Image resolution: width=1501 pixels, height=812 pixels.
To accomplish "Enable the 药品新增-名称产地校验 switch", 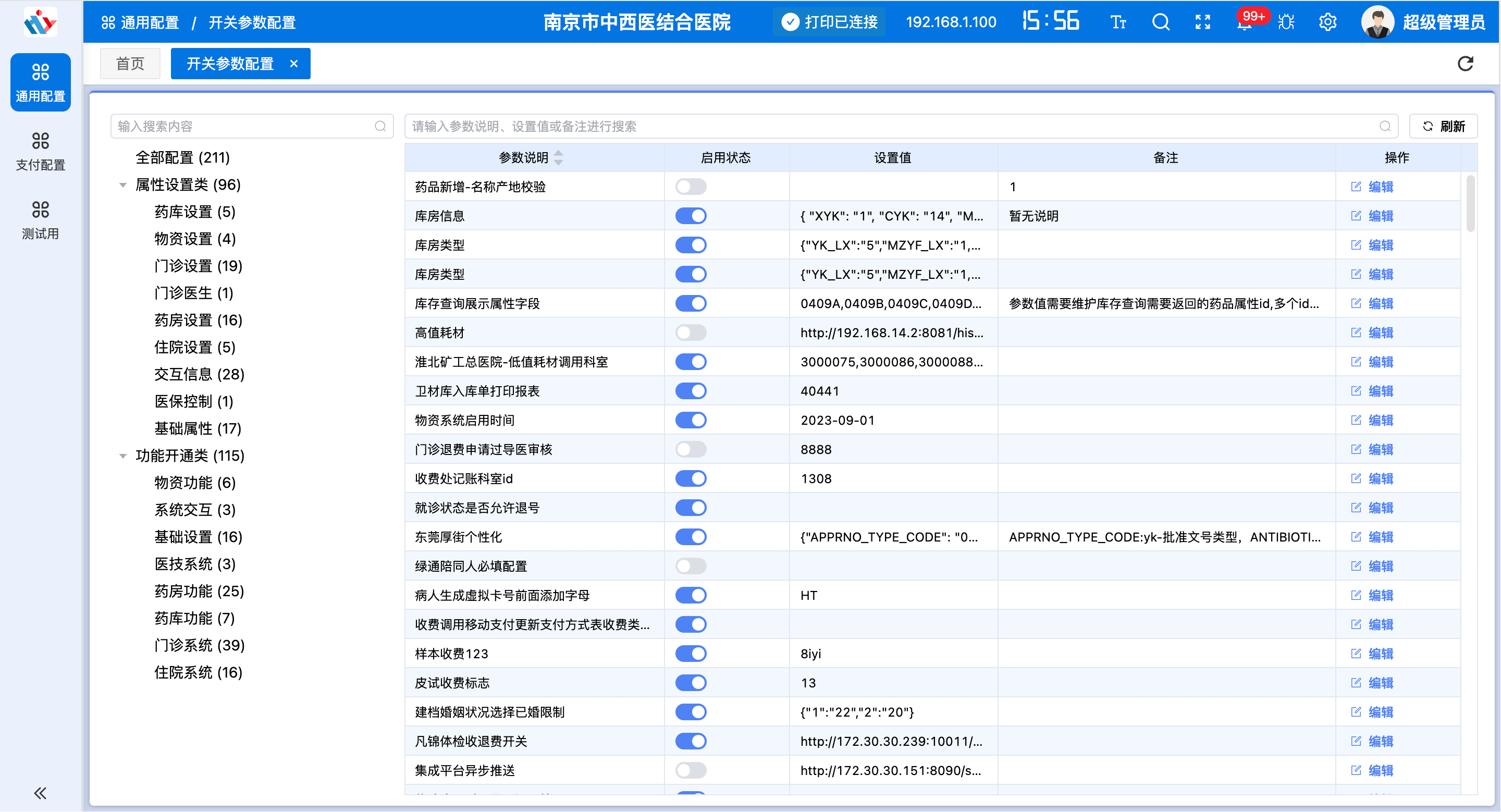I will (691, 187).
